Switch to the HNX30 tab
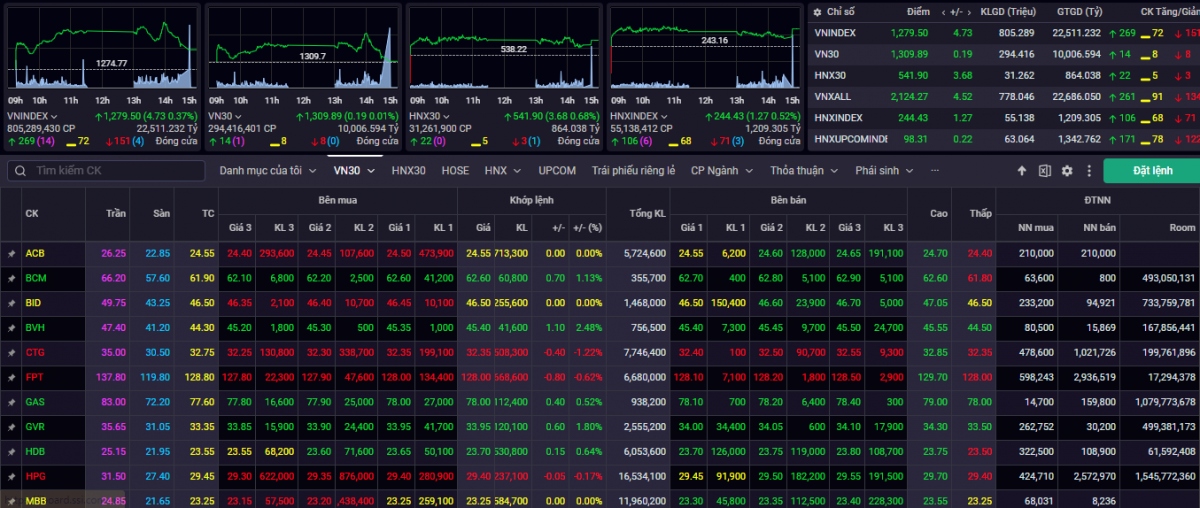 [x=408, y=171]
